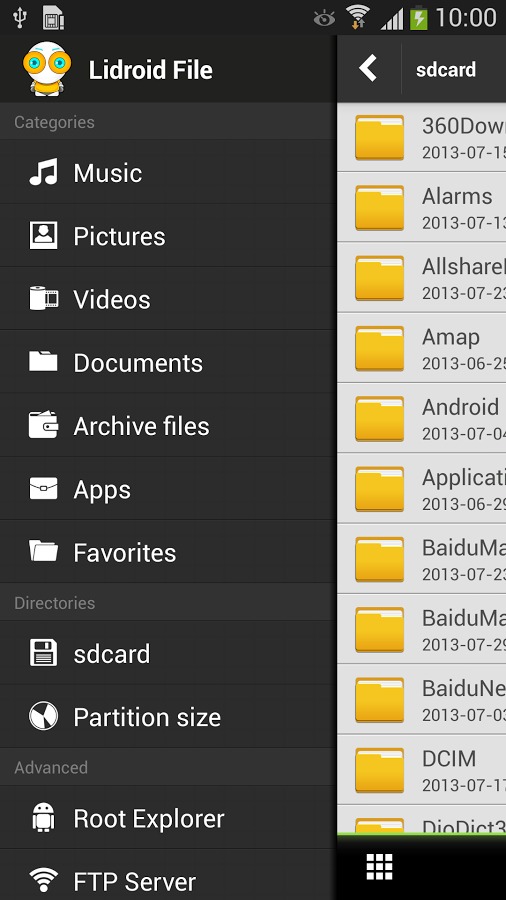
Task: Open the grid menu button at bottom
Action: (379, 866)
